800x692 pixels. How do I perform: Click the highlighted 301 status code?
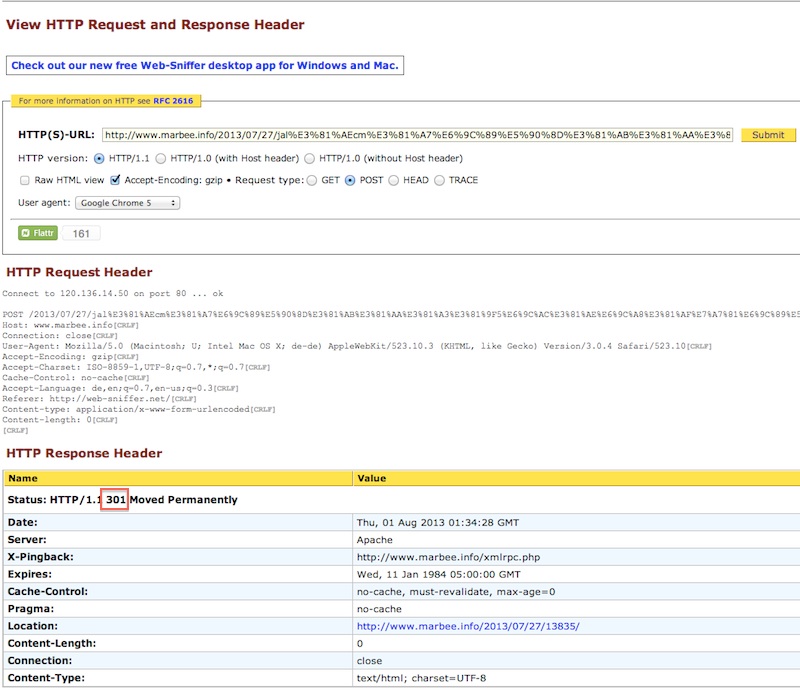115,499
